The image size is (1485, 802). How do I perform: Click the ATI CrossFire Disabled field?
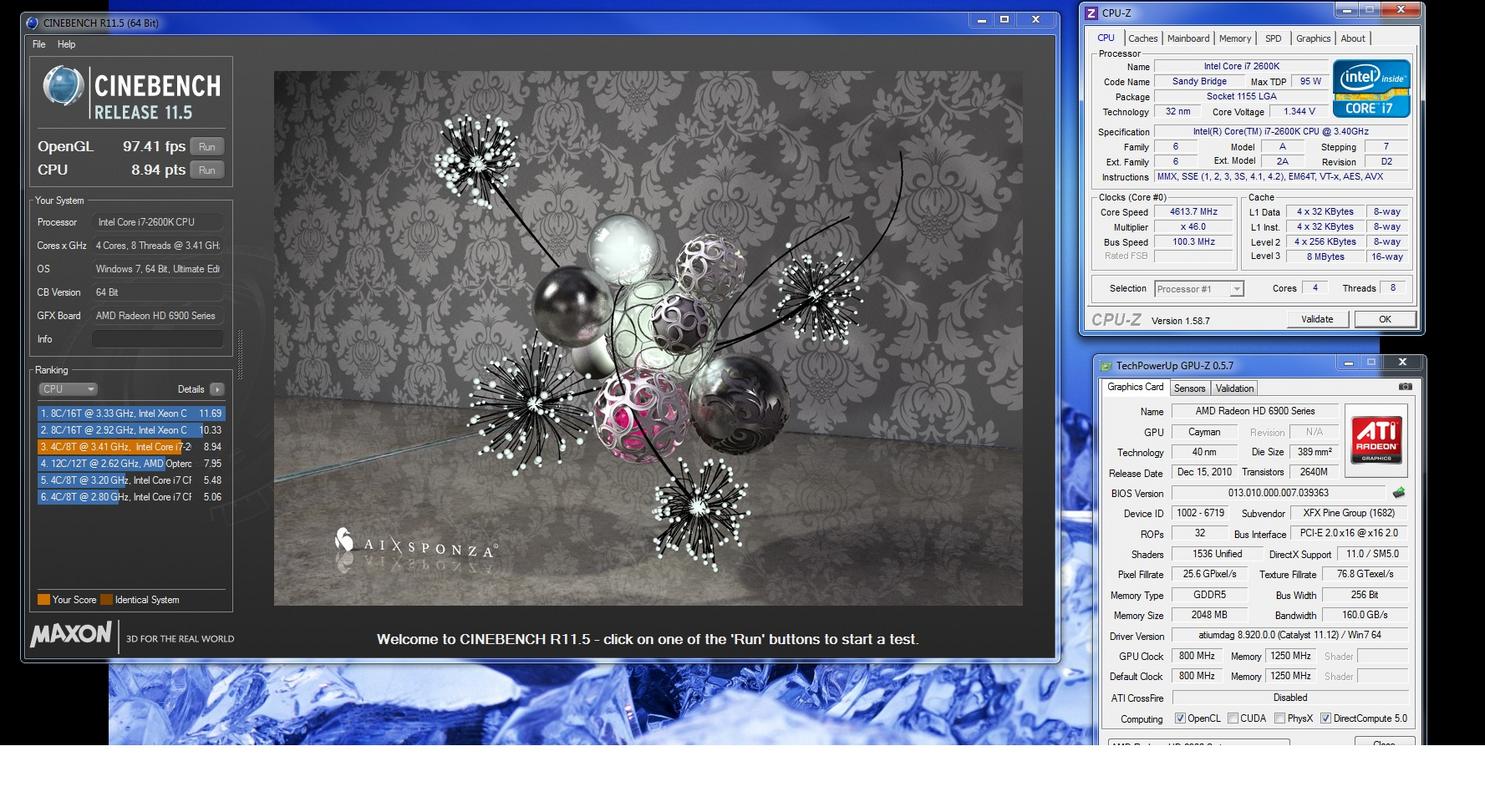(1290, 698)
